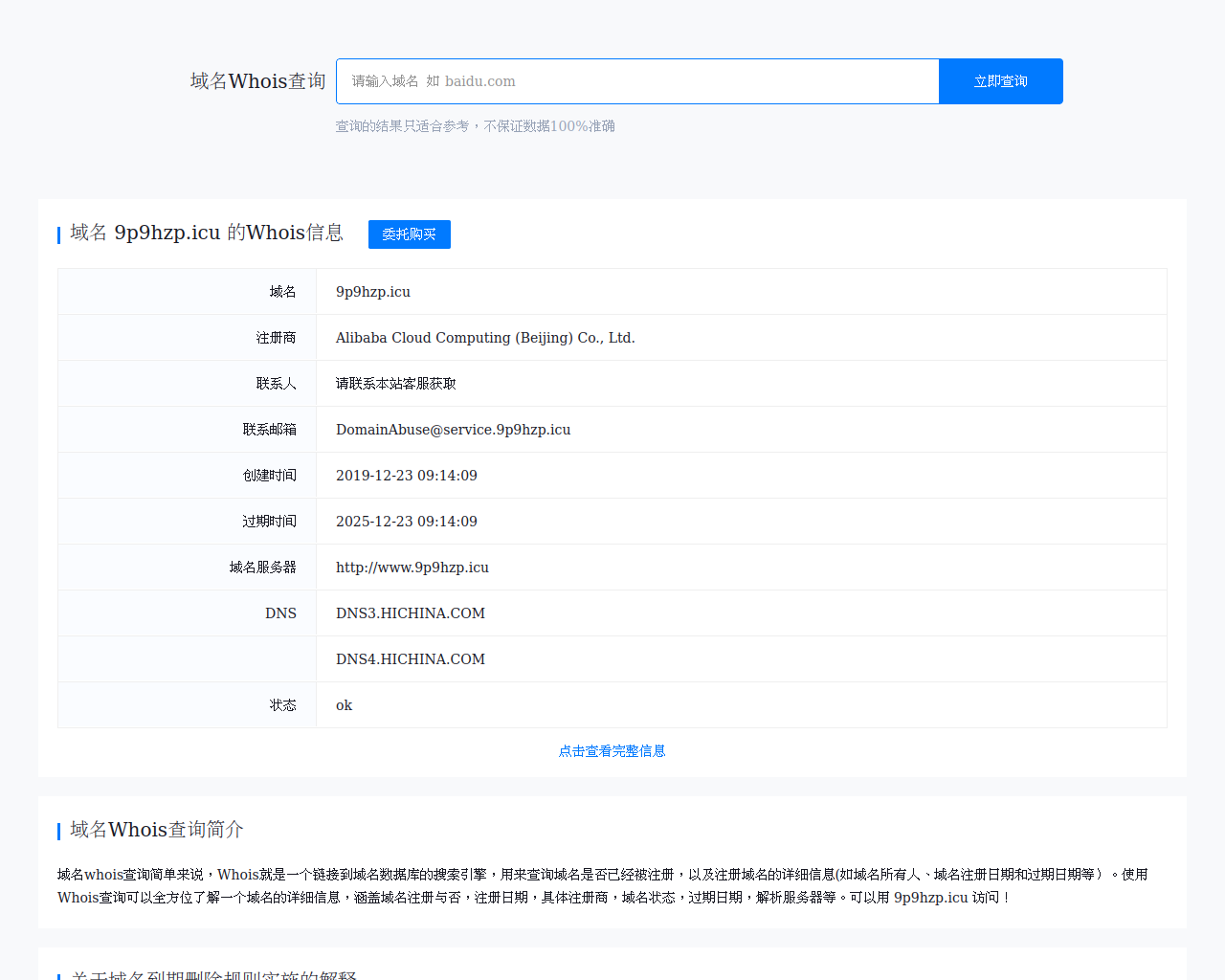The image size is (1225, 980).
Task: Select the DNS row label
Action: tap(280, 613)
